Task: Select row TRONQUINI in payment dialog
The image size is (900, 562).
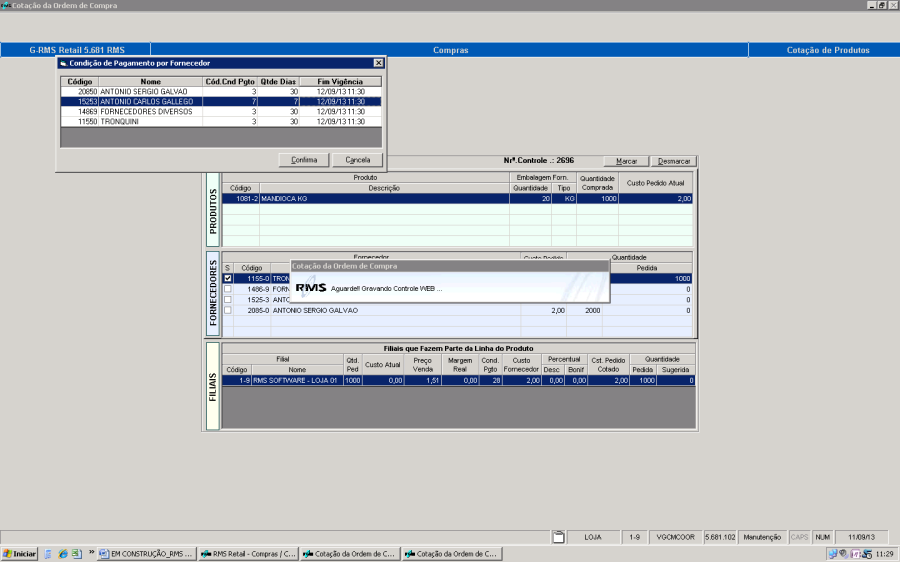Action: tap(221, 122)
